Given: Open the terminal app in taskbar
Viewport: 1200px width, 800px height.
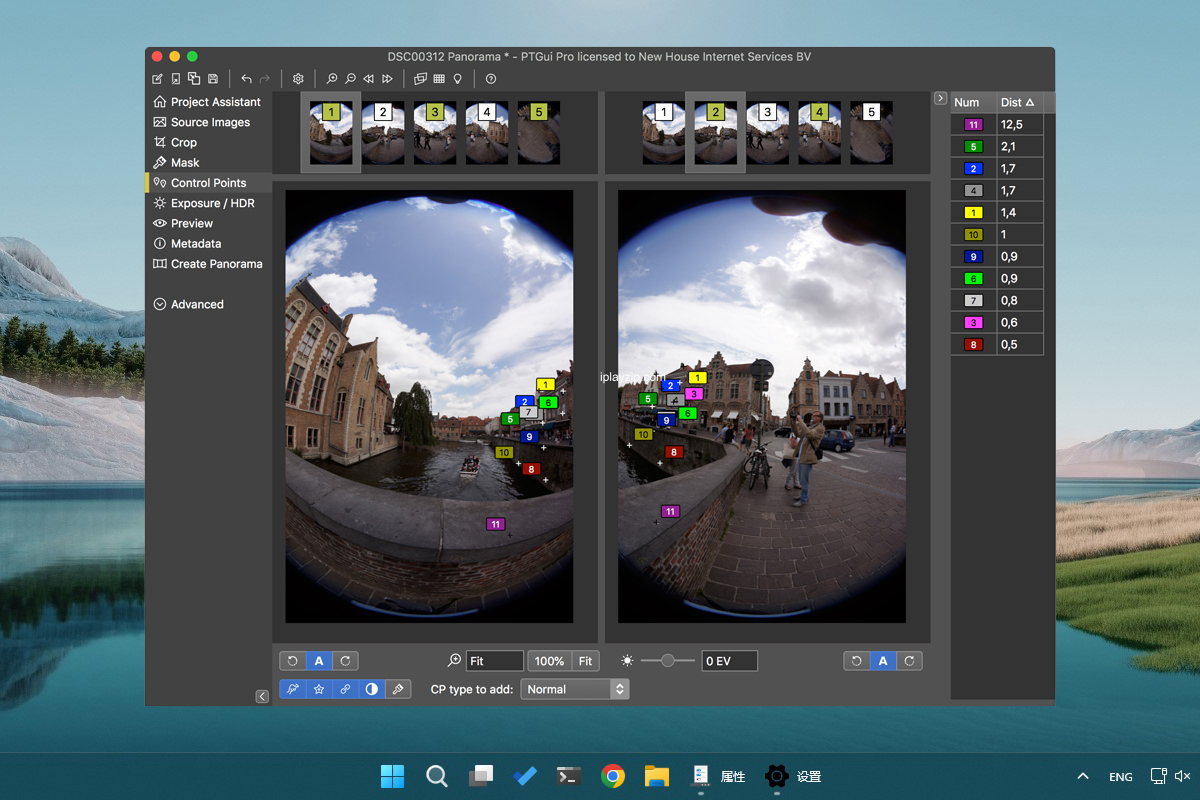Looking at the screenshot, I should (569, 776).
